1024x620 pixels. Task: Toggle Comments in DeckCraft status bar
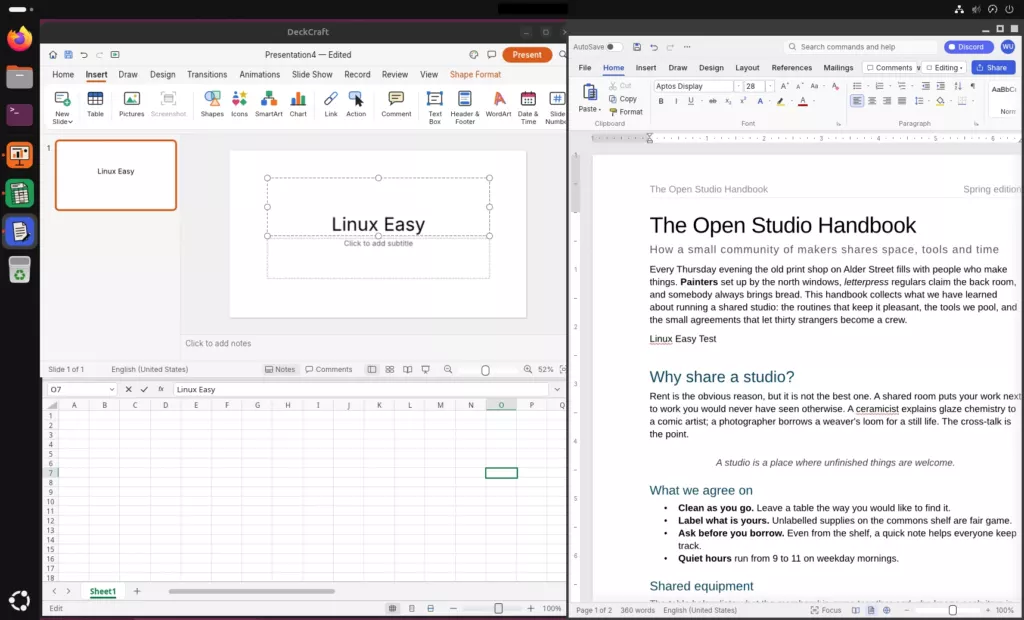click(328, 369)
